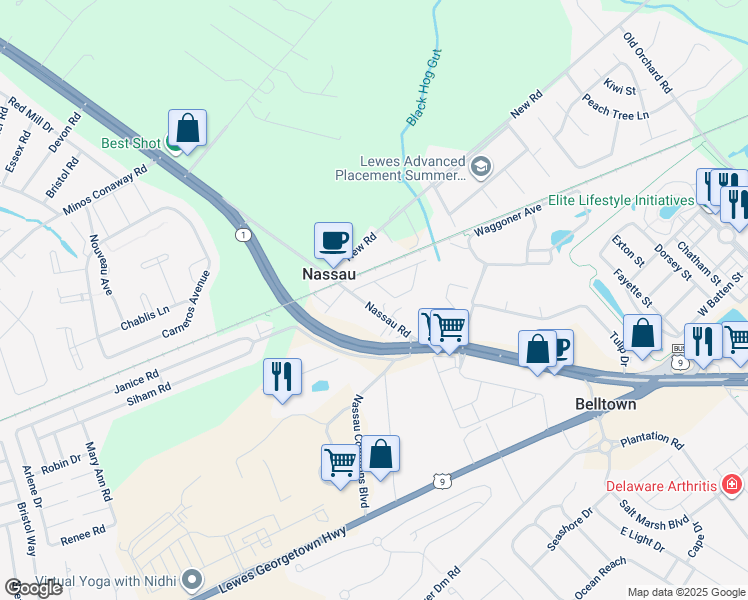This screenshot has width=748, height=600.
Task: Select the Belltown place label
Action: pyautogui.click(x=605, y=404)
